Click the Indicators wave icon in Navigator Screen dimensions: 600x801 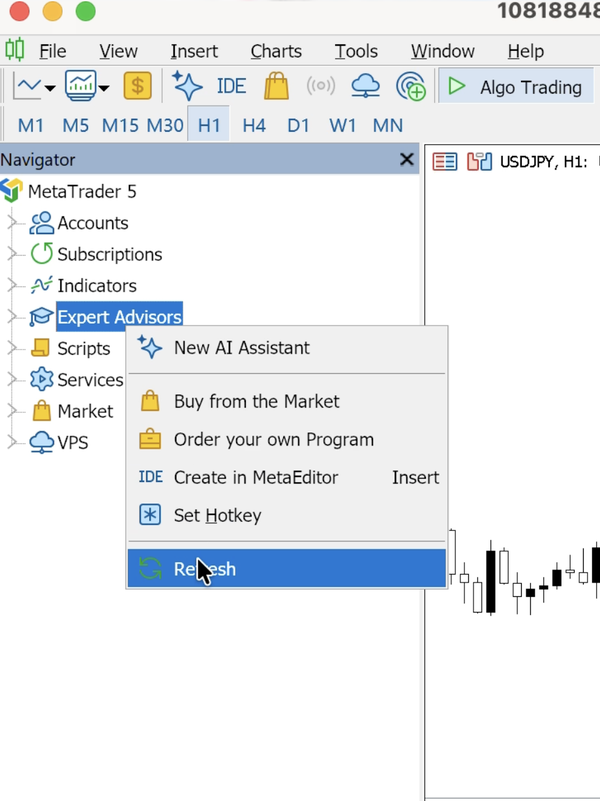[41, 285]
